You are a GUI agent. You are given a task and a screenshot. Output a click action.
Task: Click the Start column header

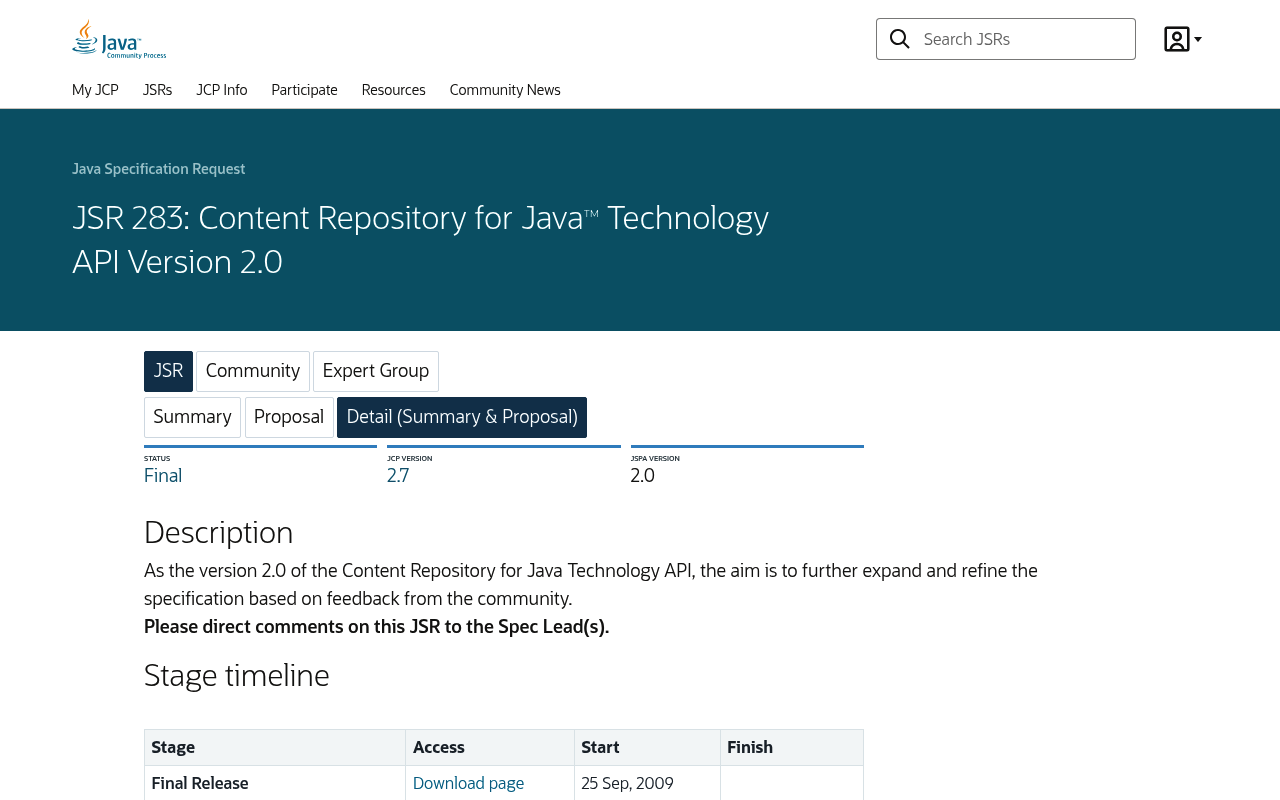647,748
